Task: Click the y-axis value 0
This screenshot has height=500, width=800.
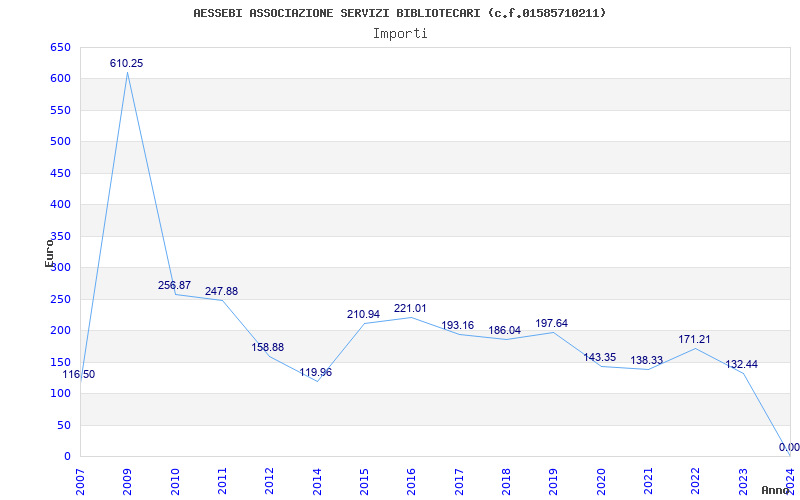Action: pyautogui.click(x=67, y=457)
